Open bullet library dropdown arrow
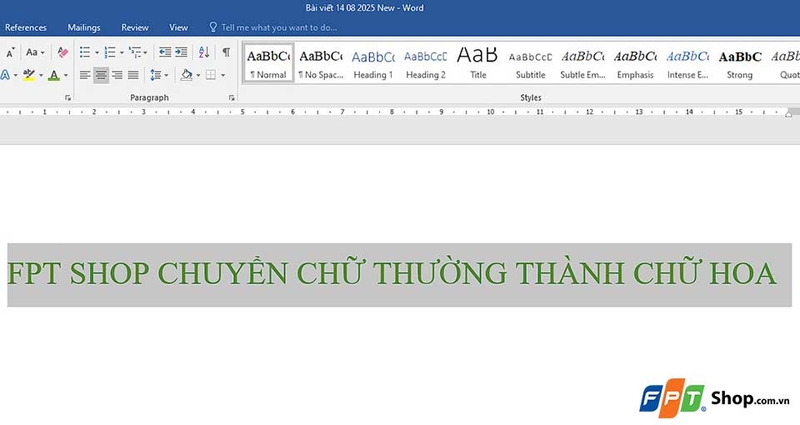 (x=97, y=53)
